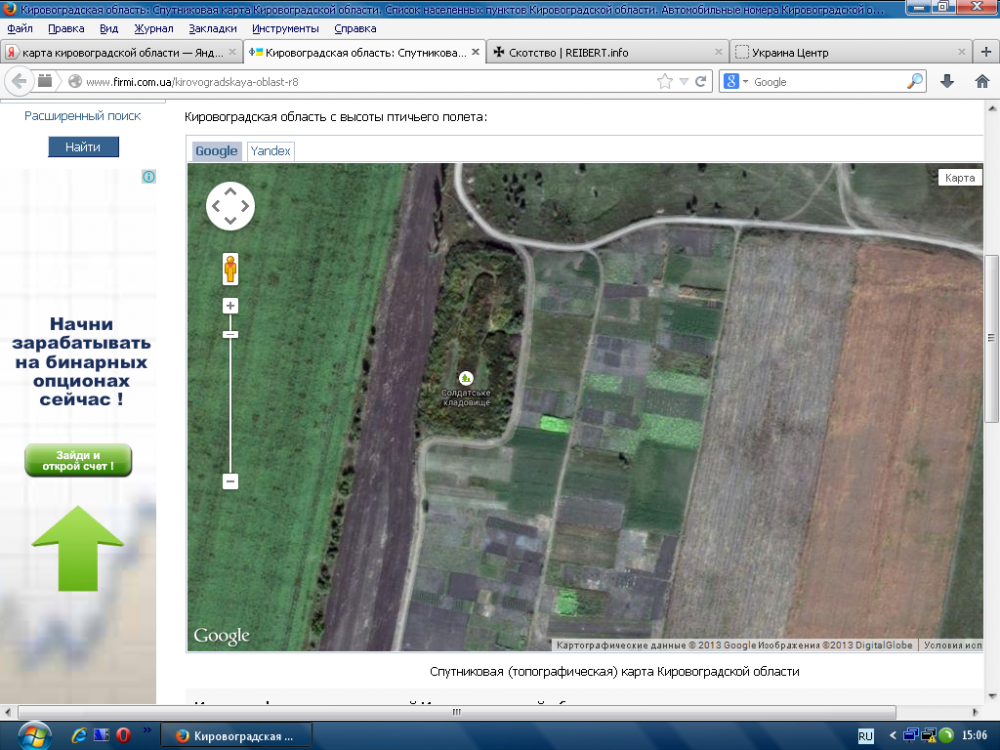The width and height of the screenshot is (1000, 750).
Task: Click the Зайди и открой счет ad button
Action: (78, 460)
